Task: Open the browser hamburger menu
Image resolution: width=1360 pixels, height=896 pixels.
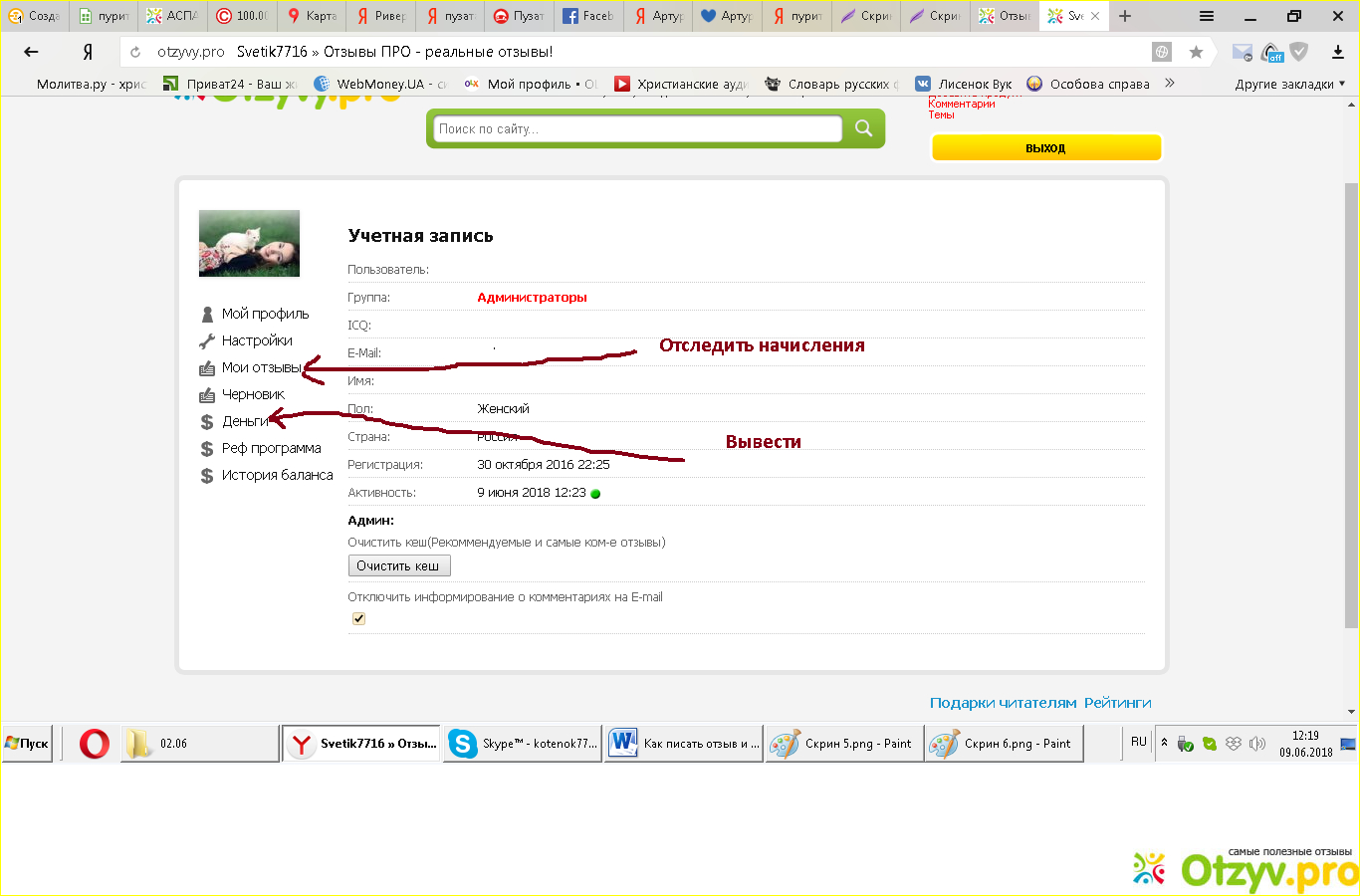Action: point(1207,16)
